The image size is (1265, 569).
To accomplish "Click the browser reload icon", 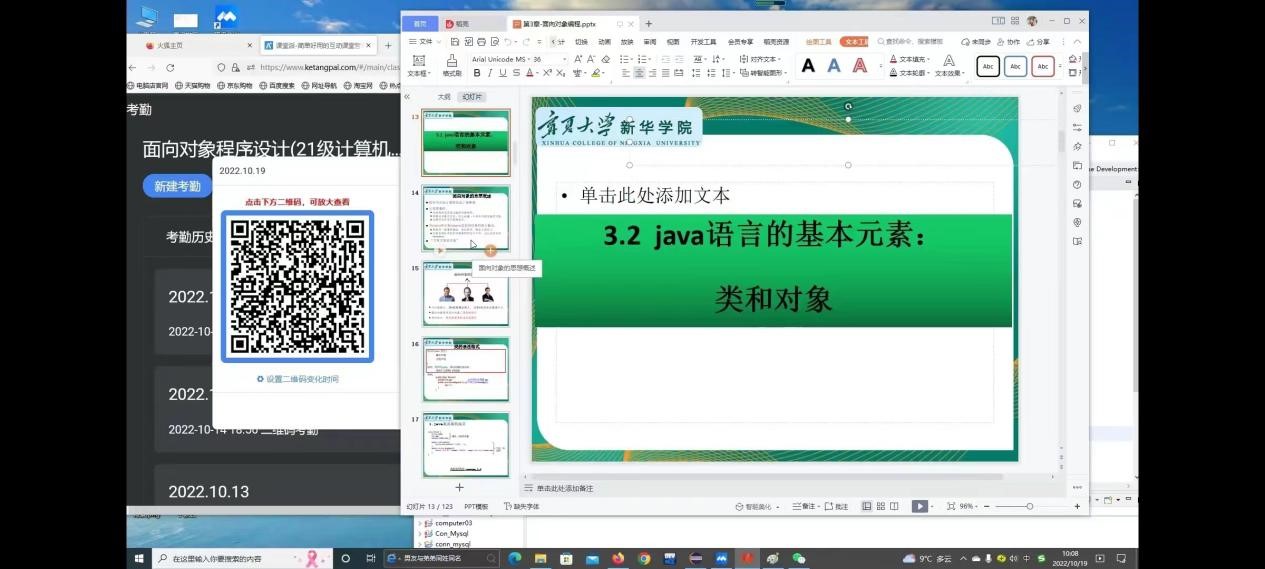I will click(x=170, y=67).
